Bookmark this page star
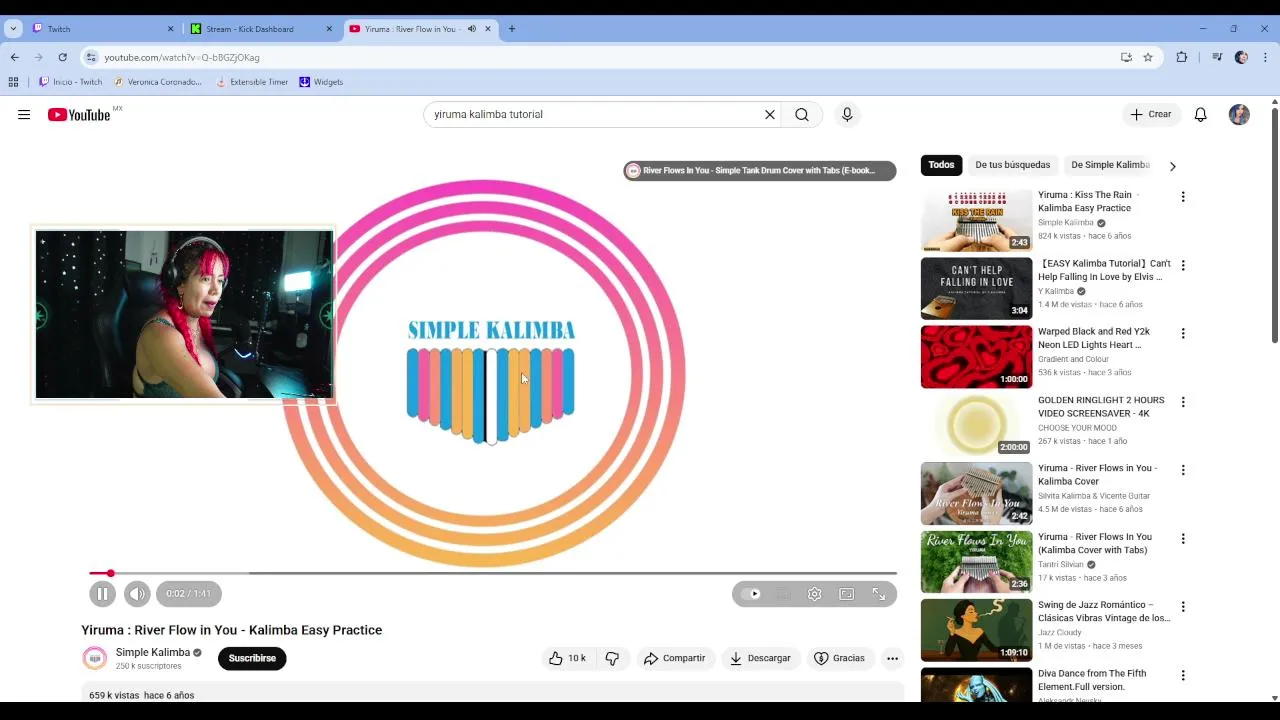Viewport: 1280px width, 720px height. coord(1148,57)
